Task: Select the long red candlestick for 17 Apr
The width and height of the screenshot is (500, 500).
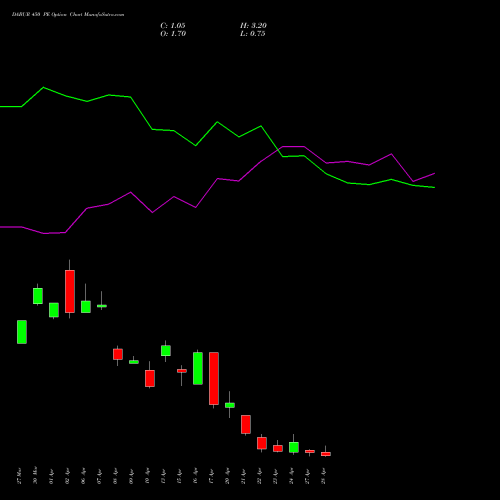Action: point(214,379)
